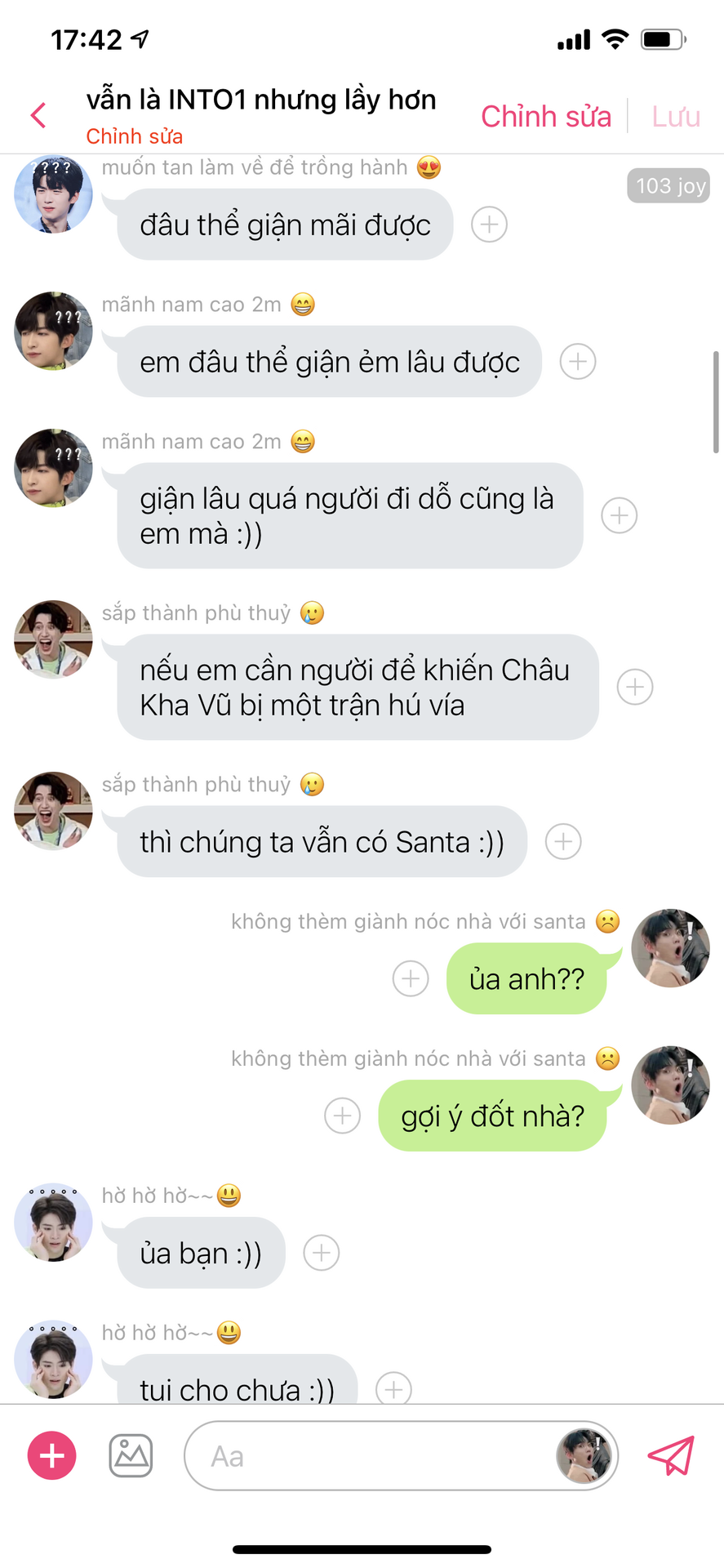Open the avatar of "sắp thành phù thuỷ" sender
Viewport: 724px width, 1568px height.
(53, 639)
